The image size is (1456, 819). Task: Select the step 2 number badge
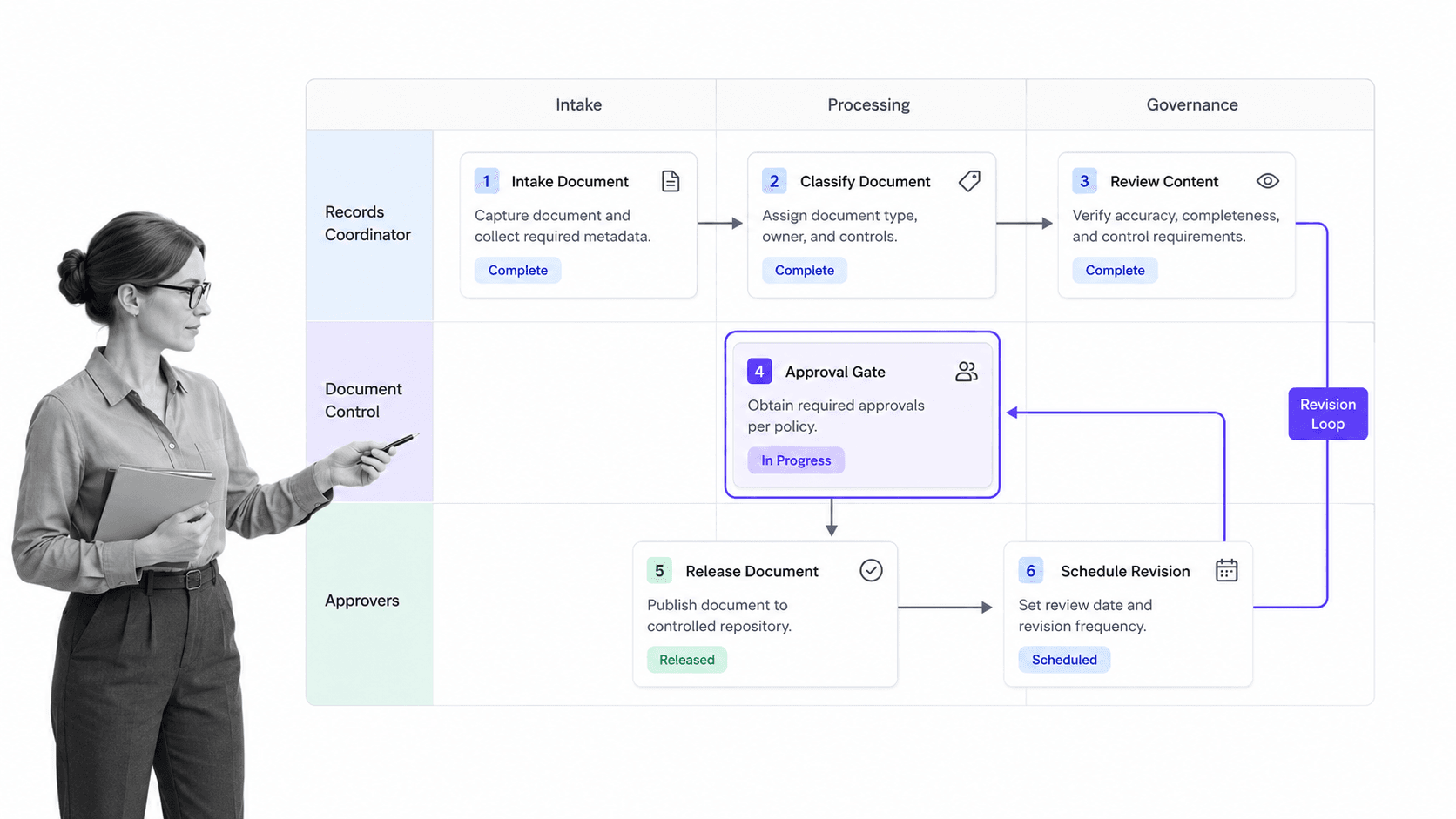pos(774,181)
